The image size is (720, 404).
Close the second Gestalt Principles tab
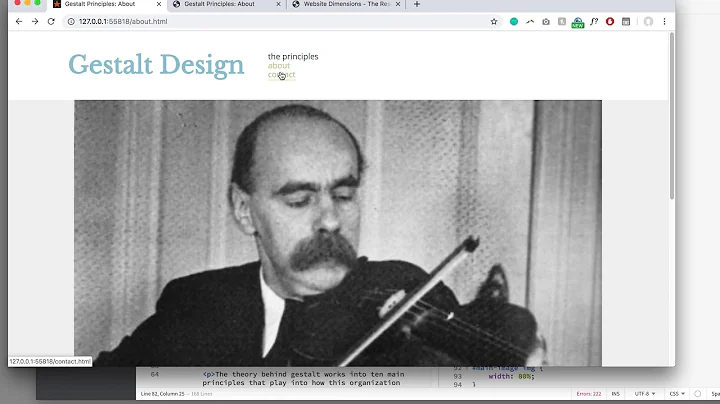[278, 4]
